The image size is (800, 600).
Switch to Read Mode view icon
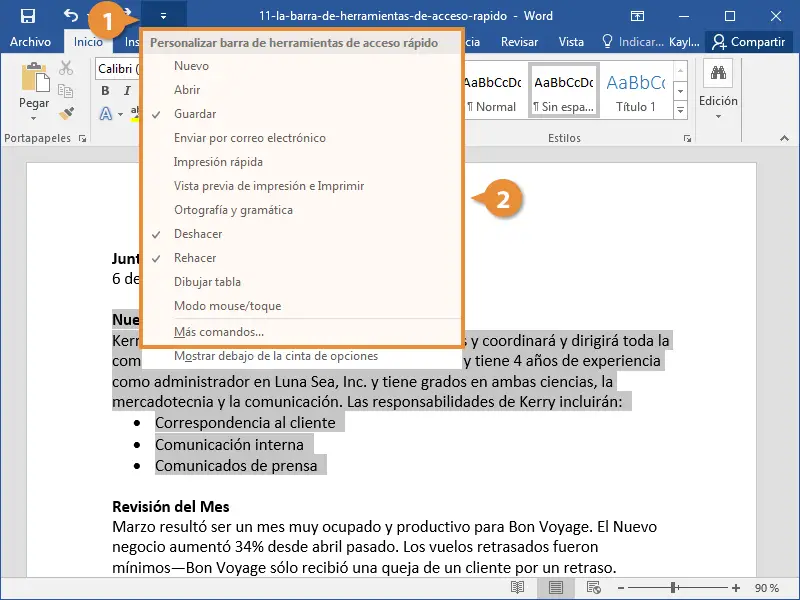[x=517, y=588]
